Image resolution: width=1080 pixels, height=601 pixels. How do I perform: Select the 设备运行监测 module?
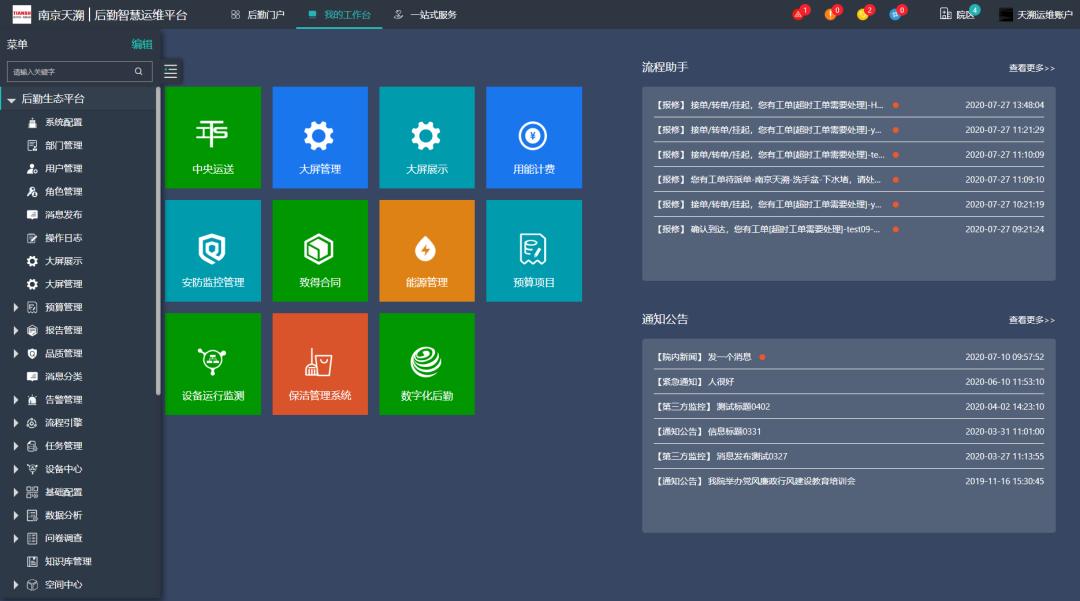(212, 363)
